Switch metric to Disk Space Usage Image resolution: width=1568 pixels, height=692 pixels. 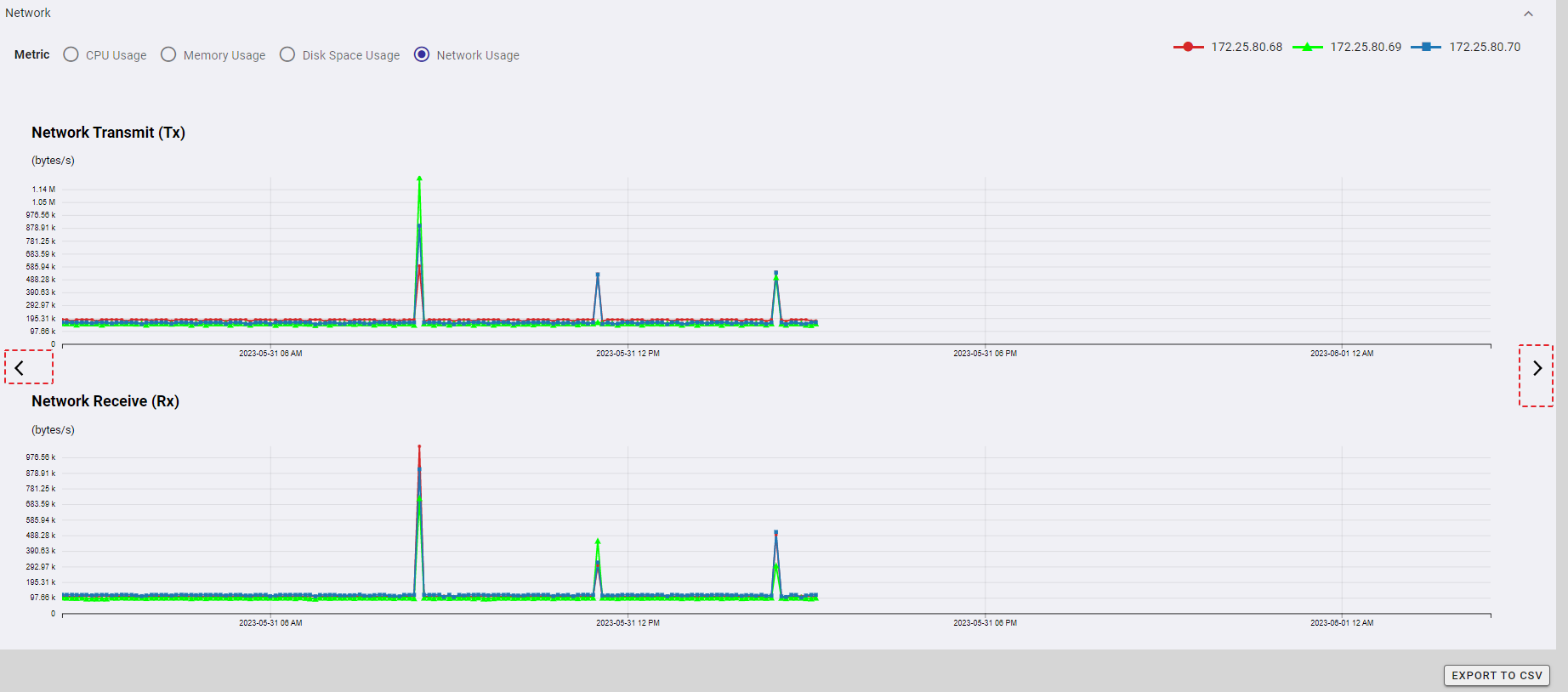point(288,54)
